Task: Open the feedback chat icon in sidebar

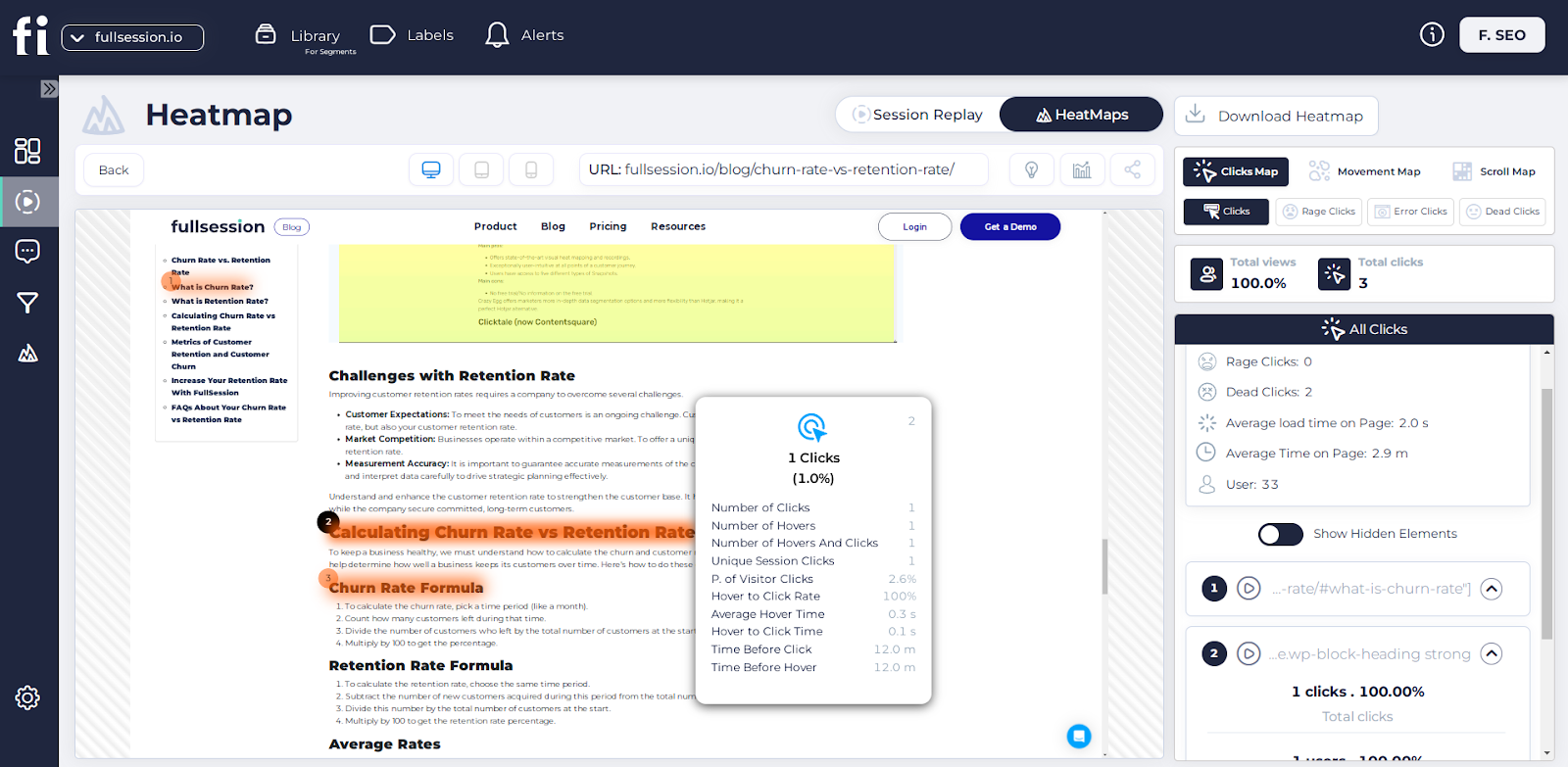Action: (x=27, y=252)
